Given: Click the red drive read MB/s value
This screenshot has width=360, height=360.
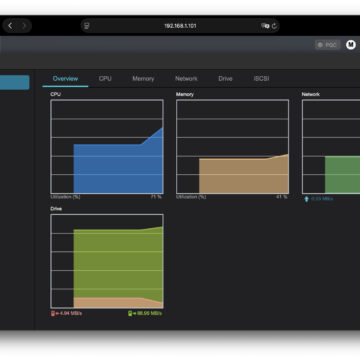Looking at the screenshot, I should [71, 313].
